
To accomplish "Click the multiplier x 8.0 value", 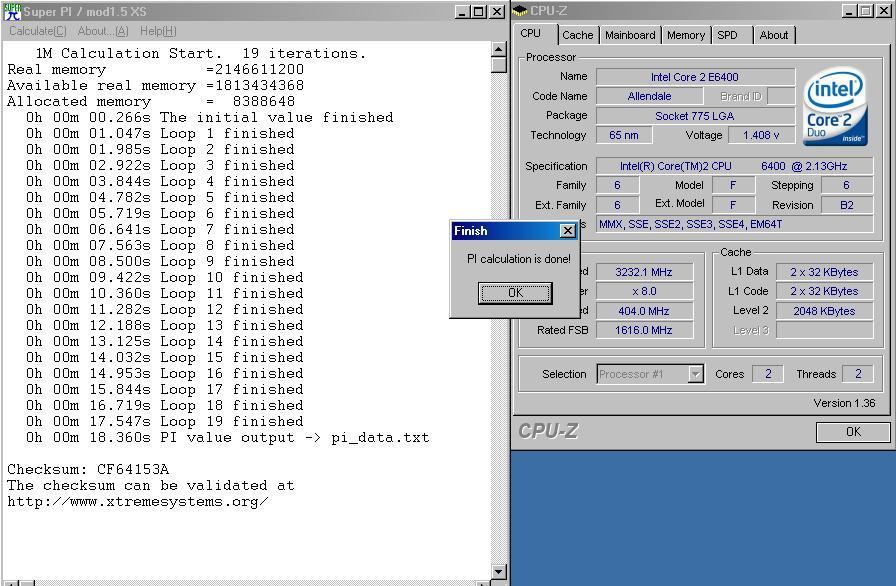I will 644,291.
